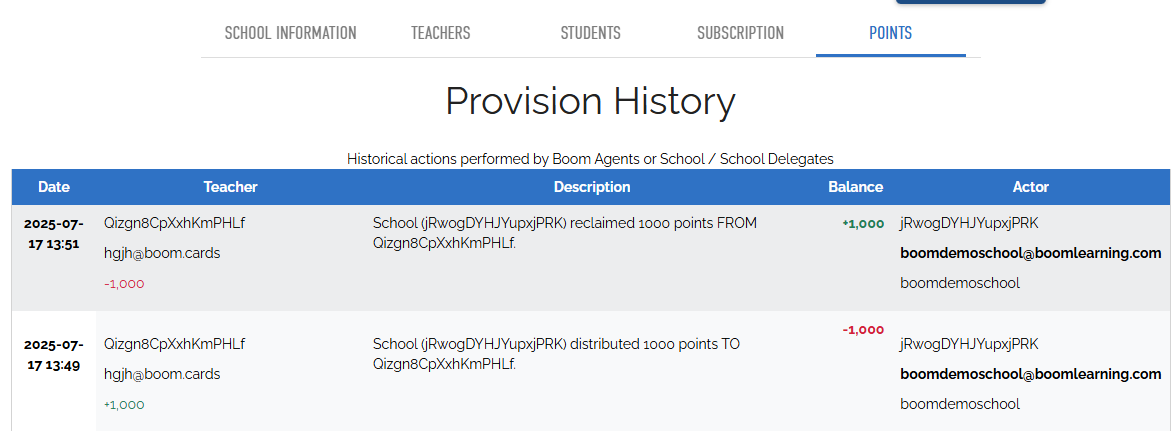Select the 2025-07-17 13:51 date cell
This screenshot has width=1173, height=431.
[x=54, y=233]
